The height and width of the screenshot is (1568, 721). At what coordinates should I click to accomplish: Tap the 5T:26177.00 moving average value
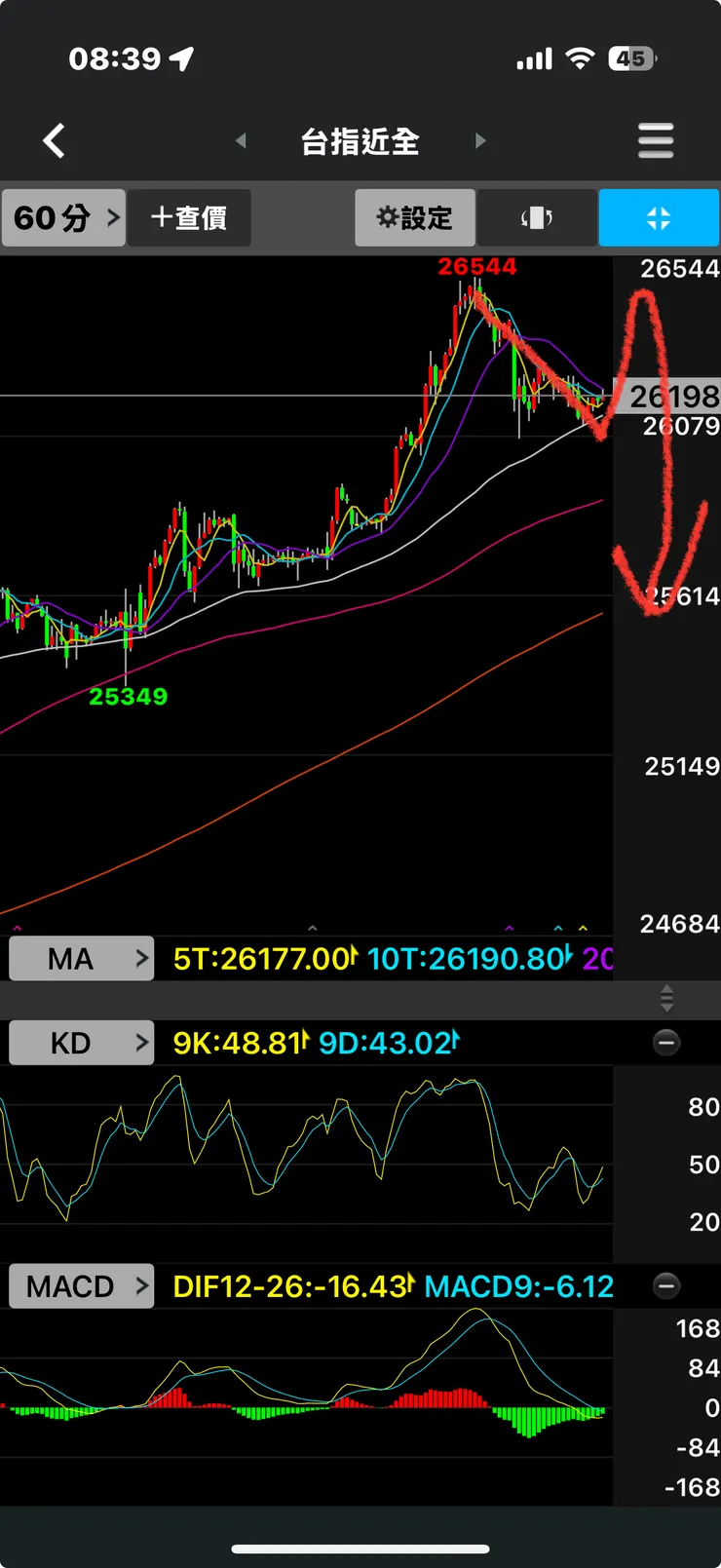tap(265, 960)
